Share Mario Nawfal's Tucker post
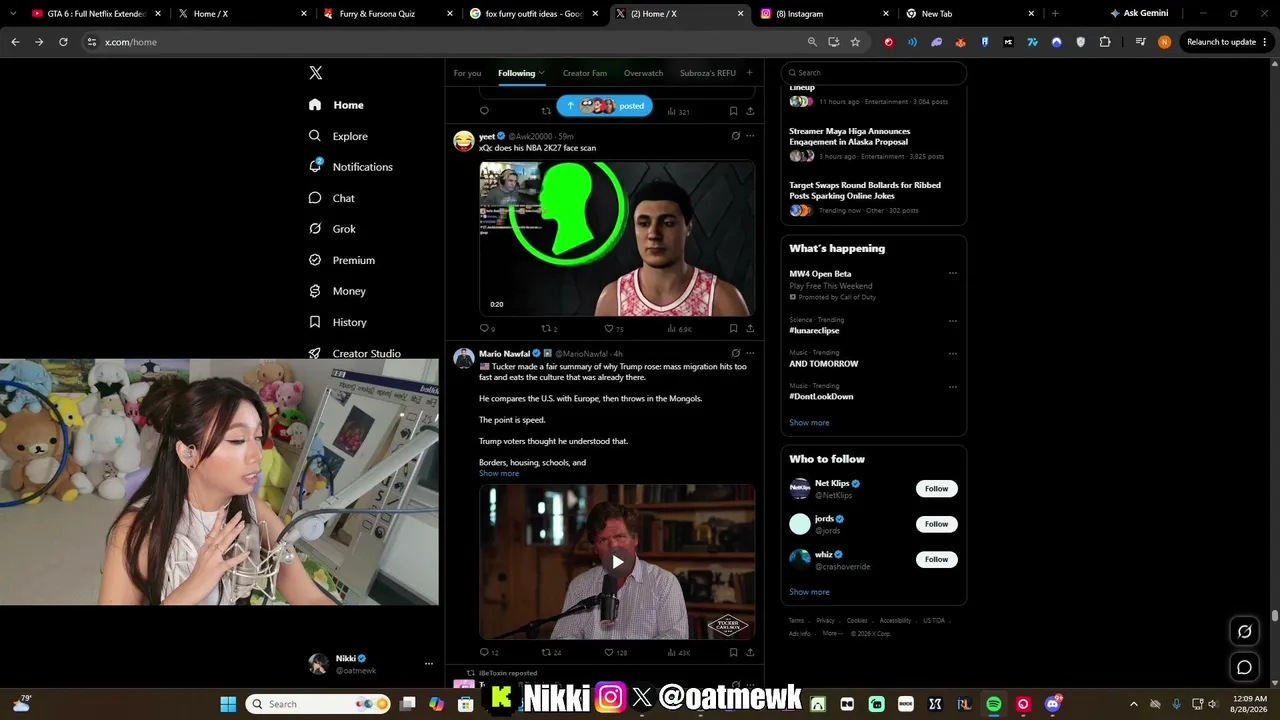 (750, 652)
